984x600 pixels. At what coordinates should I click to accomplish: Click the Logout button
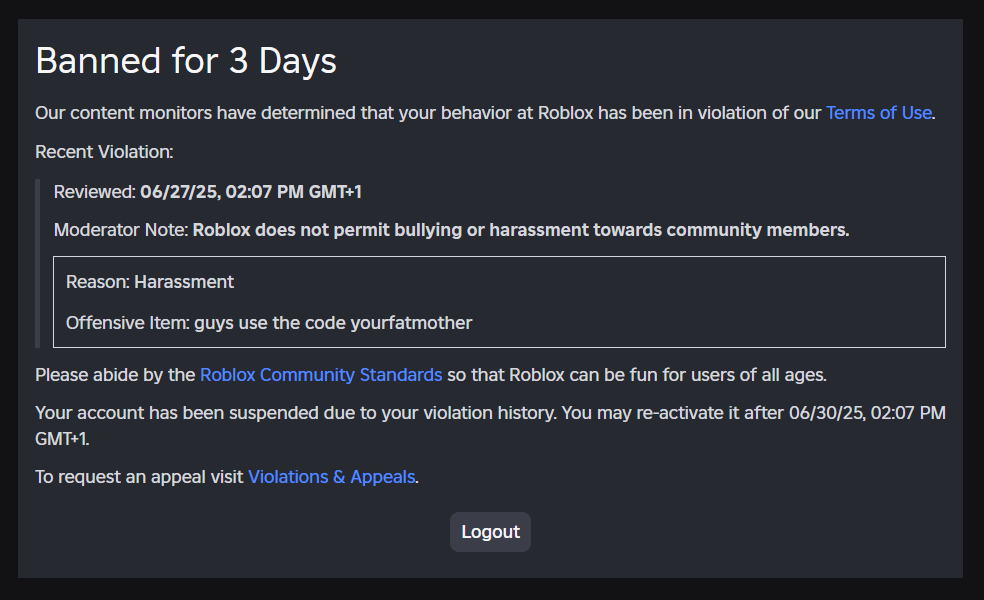(490, 532)
